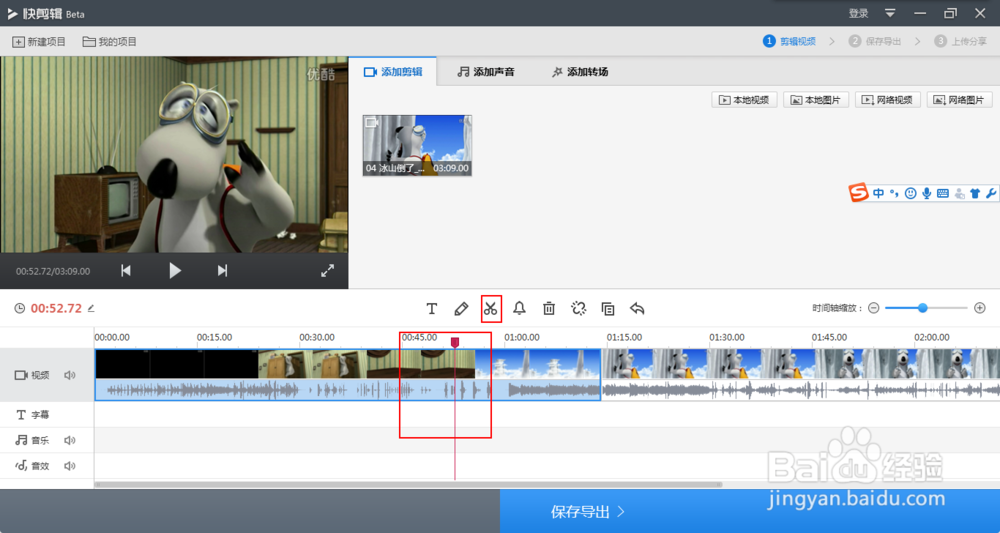Open the pencil edit tool
1000x533 pixels.
point(461,309)
